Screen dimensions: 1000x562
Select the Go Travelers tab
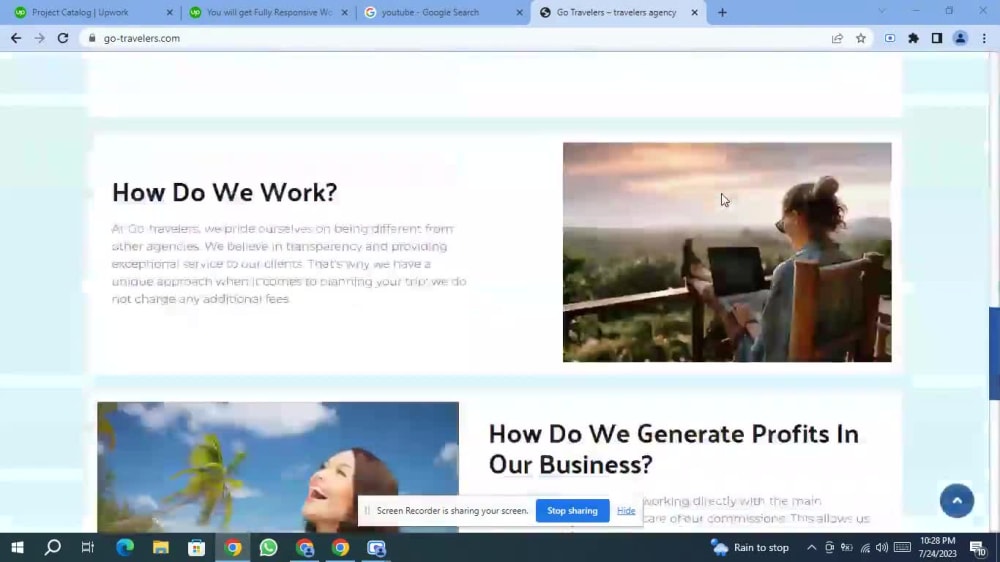[616, 12]
